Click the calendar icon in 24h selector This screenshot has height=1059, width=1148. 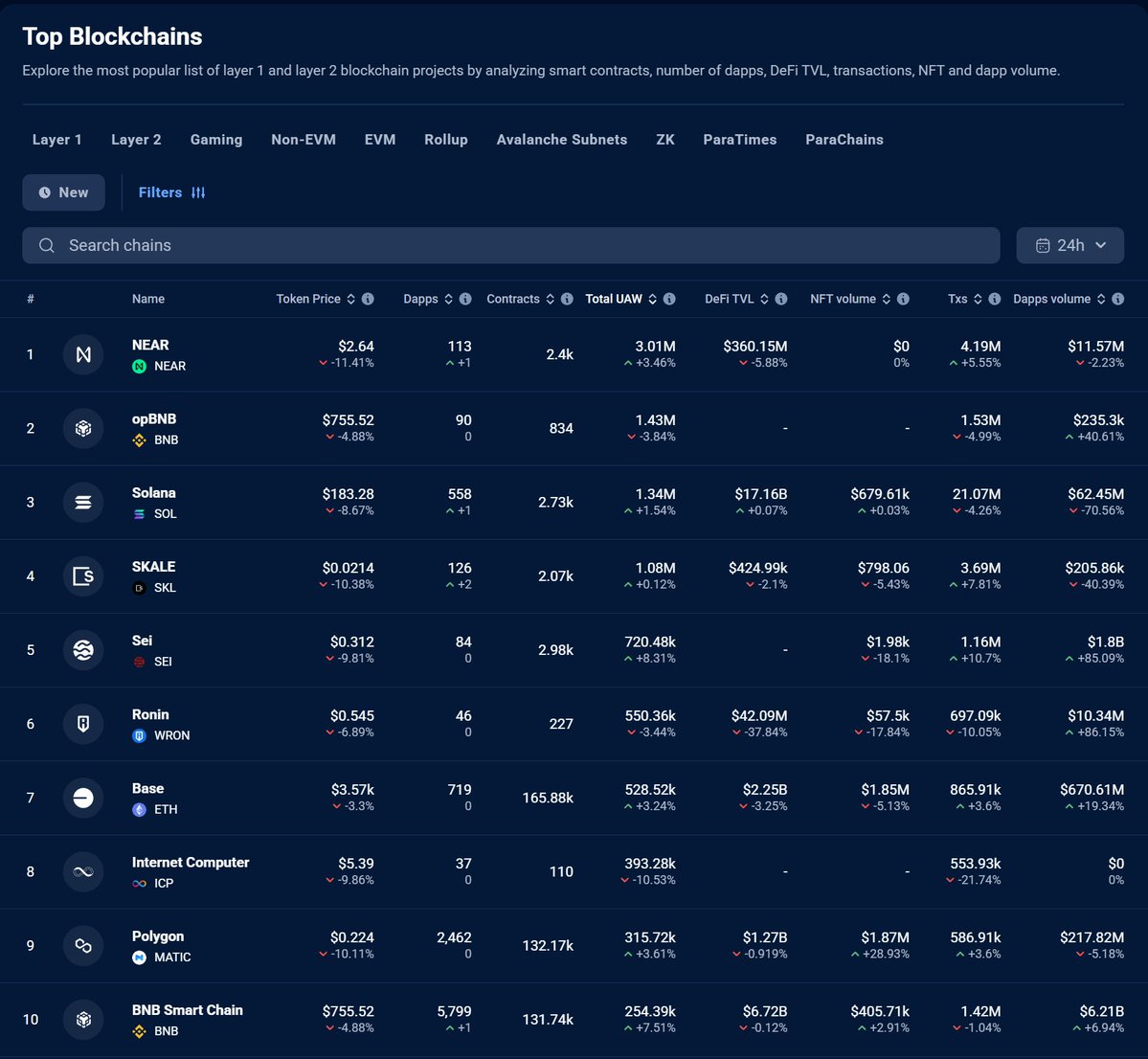pos(1043,246)
